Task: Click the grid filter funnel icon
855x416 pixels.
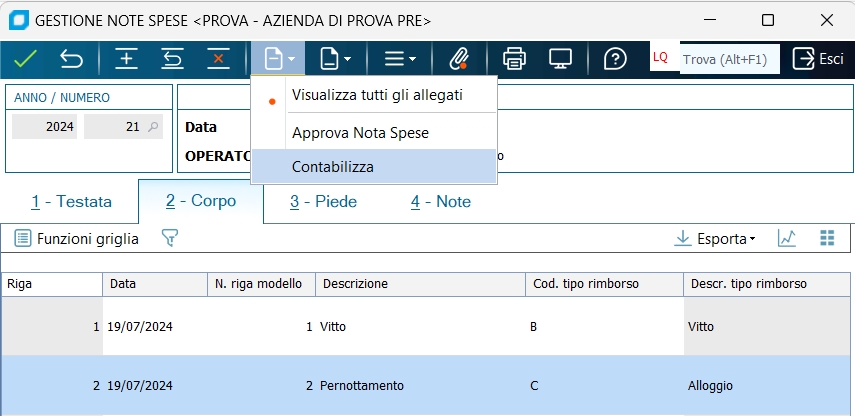Action: (x=170, y=238)
